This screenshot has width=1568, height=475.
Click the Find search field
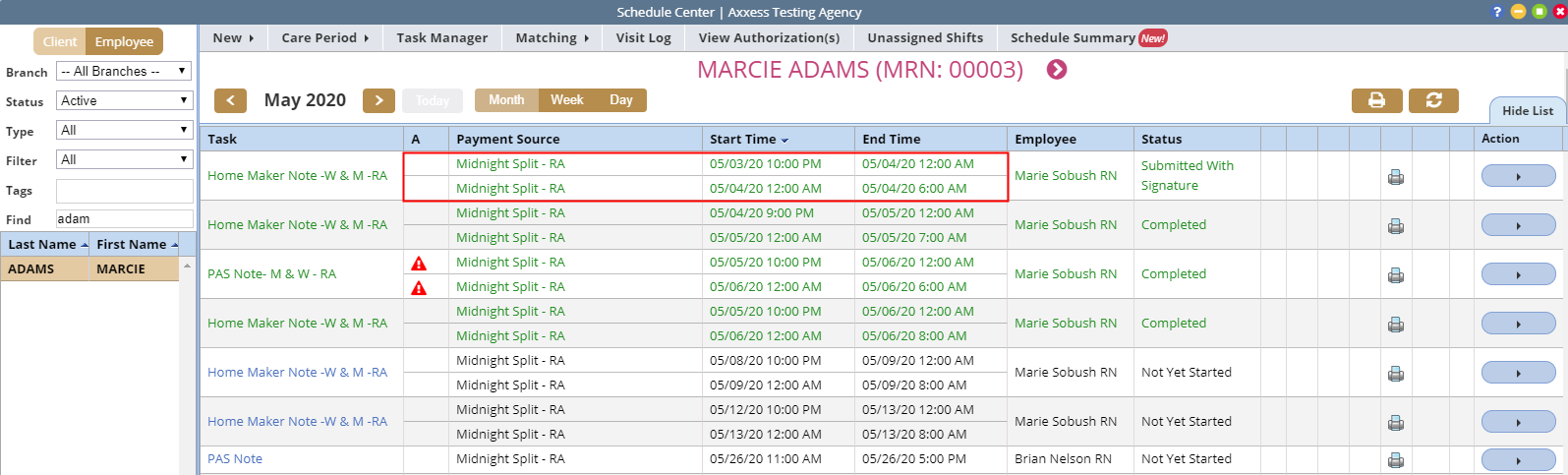[x=124, y=219]
